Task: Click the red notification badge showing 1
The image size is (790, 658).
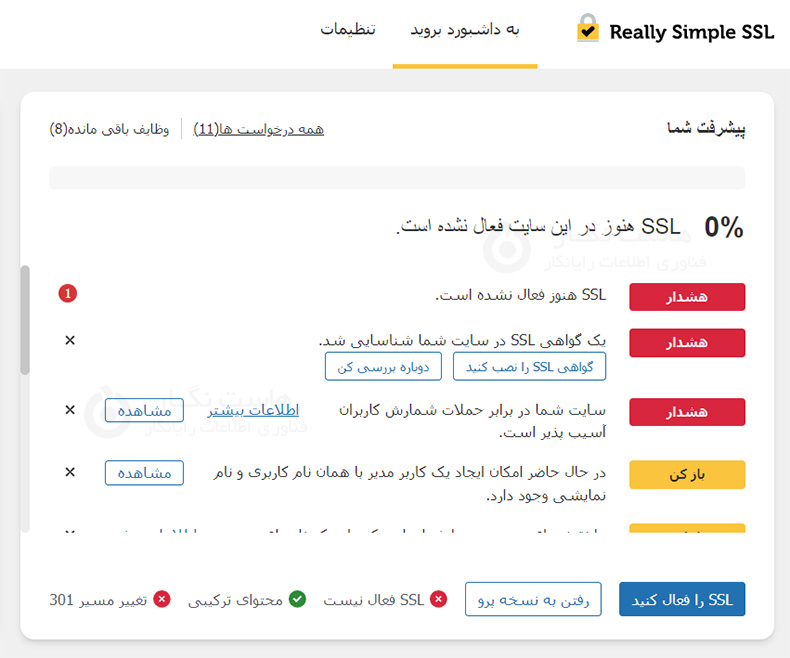Action: tap(68, 294)
